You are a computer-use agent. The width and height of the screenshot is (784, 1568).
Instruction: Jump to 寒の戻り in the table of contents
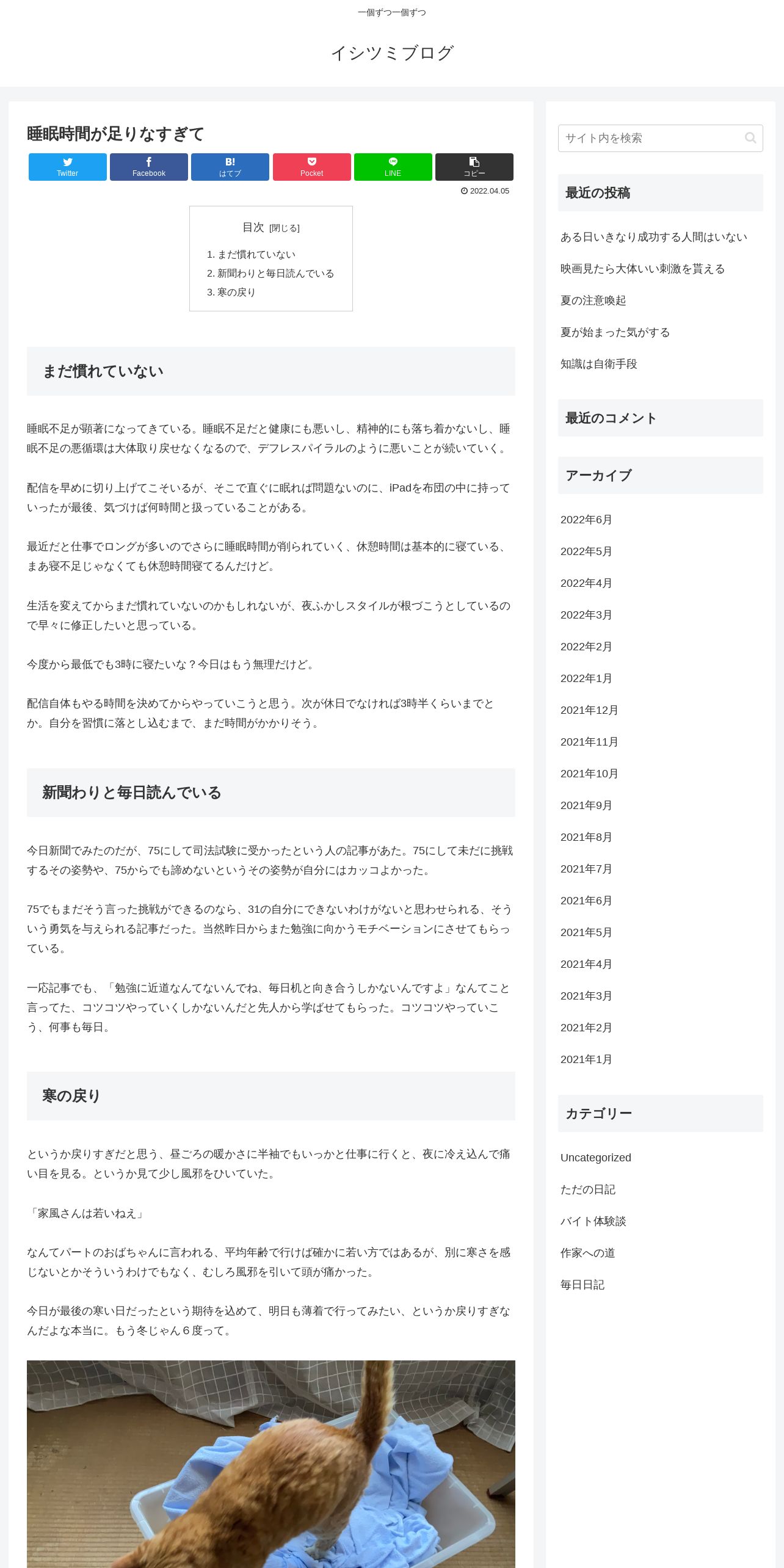coord(237,292)
